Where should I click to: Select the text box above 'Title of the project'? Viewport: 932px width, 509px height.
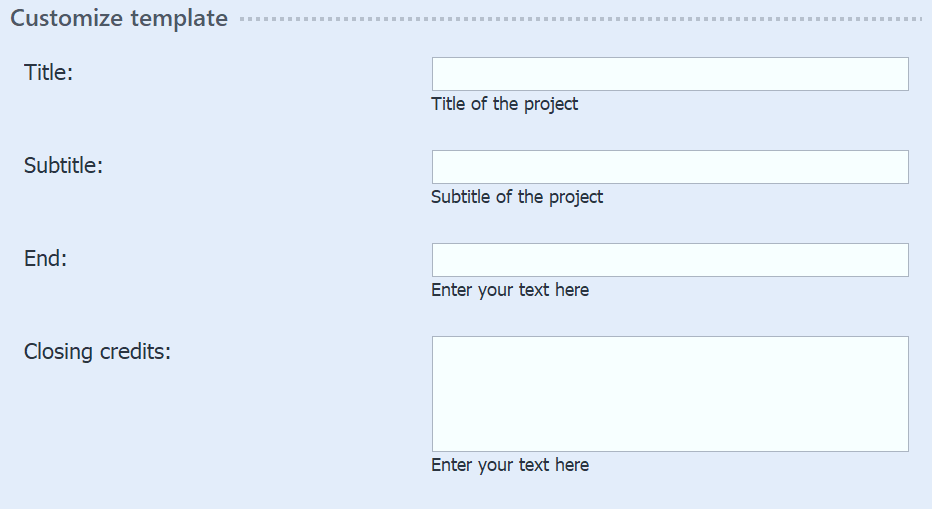pyautogui.click(x=670, y=74)
